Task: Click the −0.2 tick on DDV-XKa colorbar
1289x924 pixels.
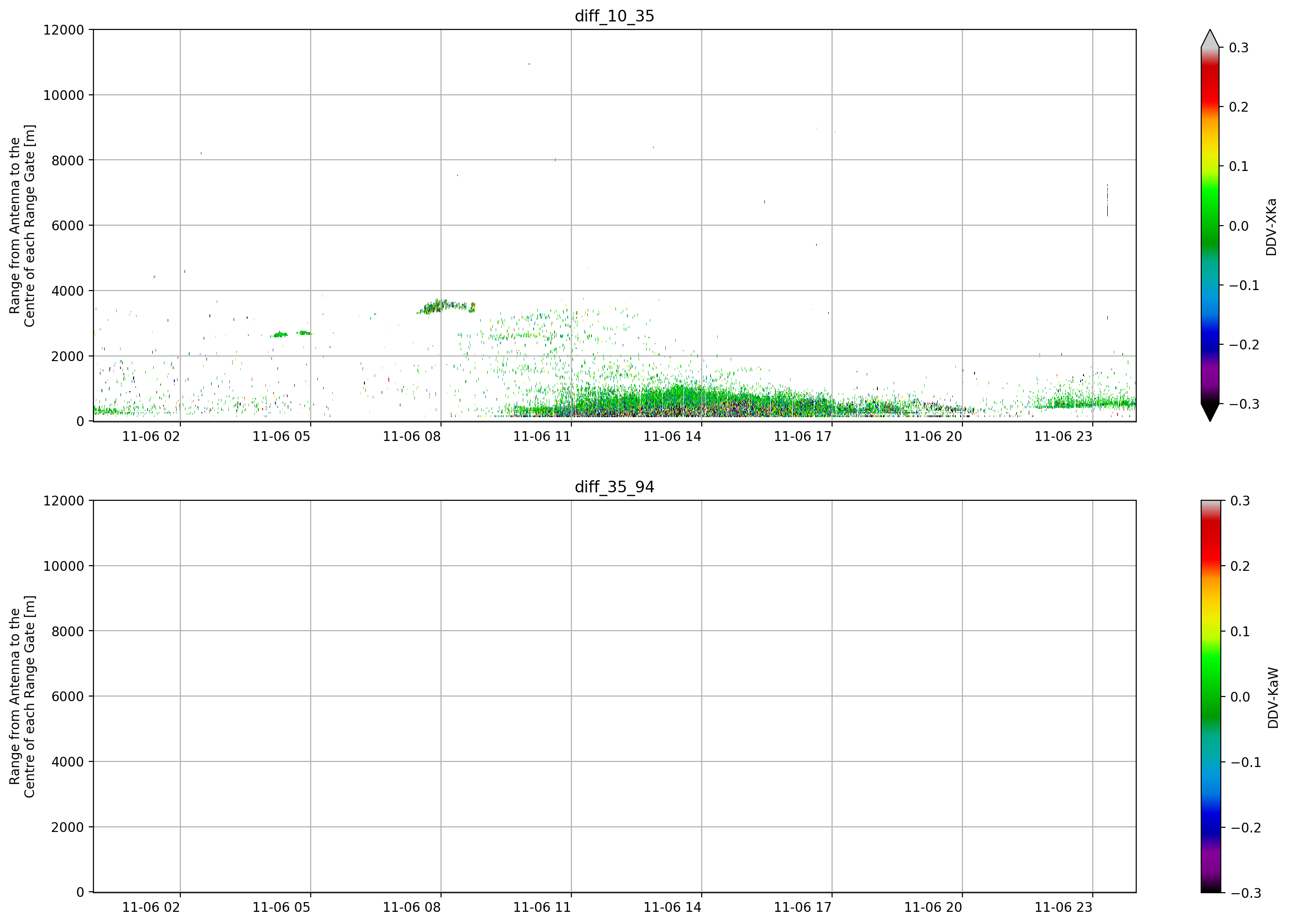Action: click(1244, 345)
